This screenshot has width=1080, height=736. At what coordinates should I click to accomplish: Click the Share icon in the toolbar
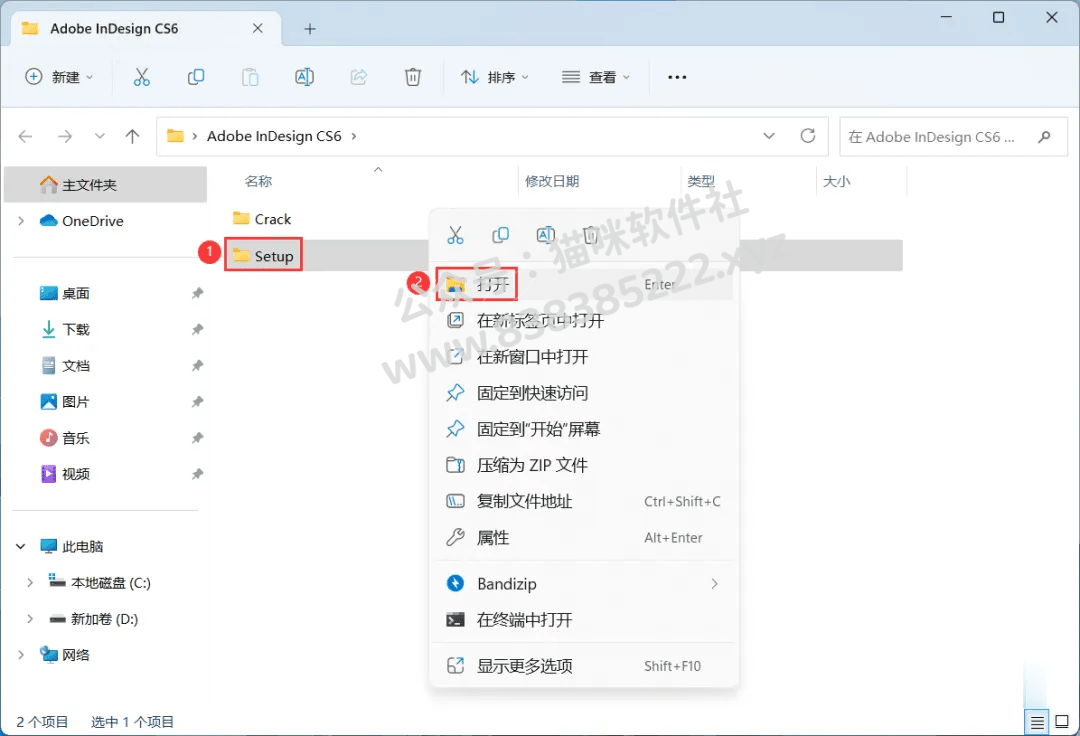[359, 77]
